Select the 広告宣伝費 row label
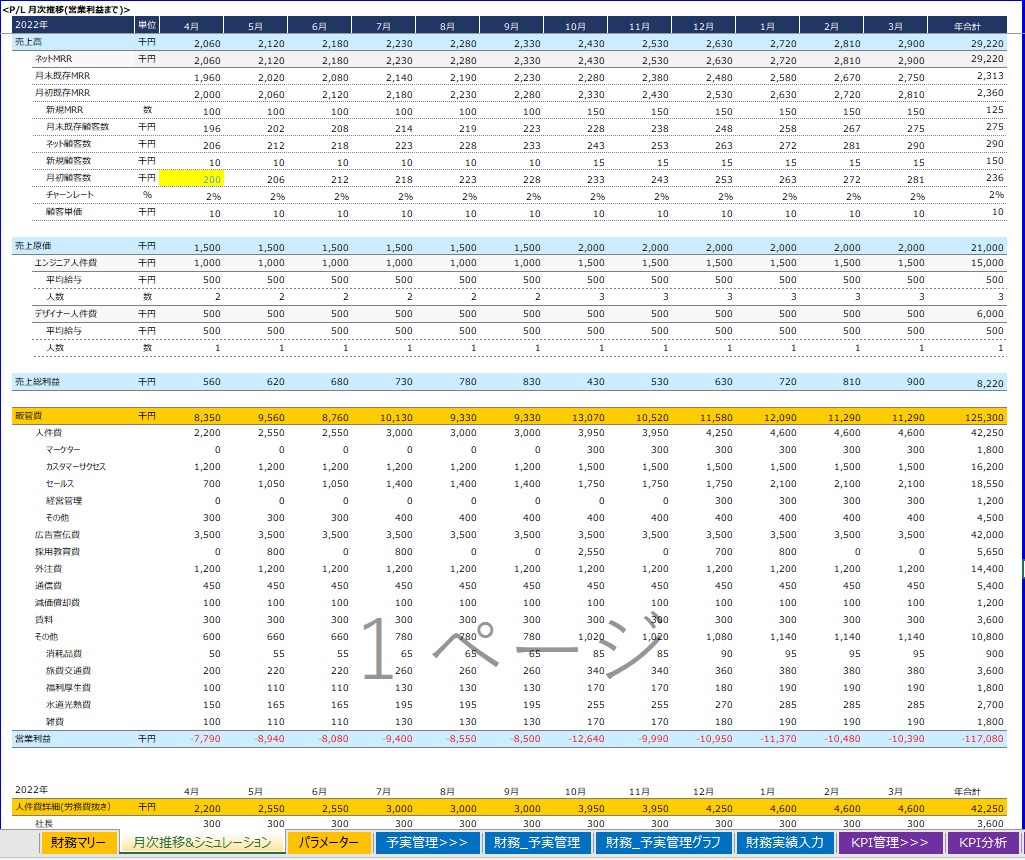The image size is (1025, 860). [x=58, y=535]
